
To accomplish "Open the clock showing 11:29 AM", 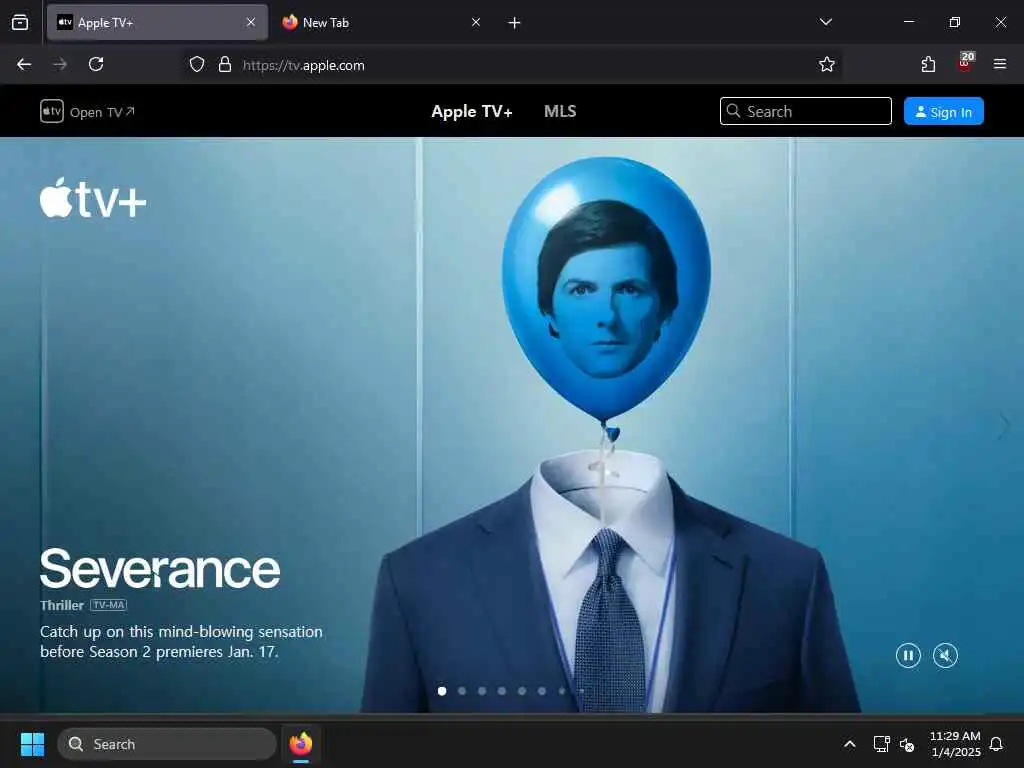I will click(955, 744).
